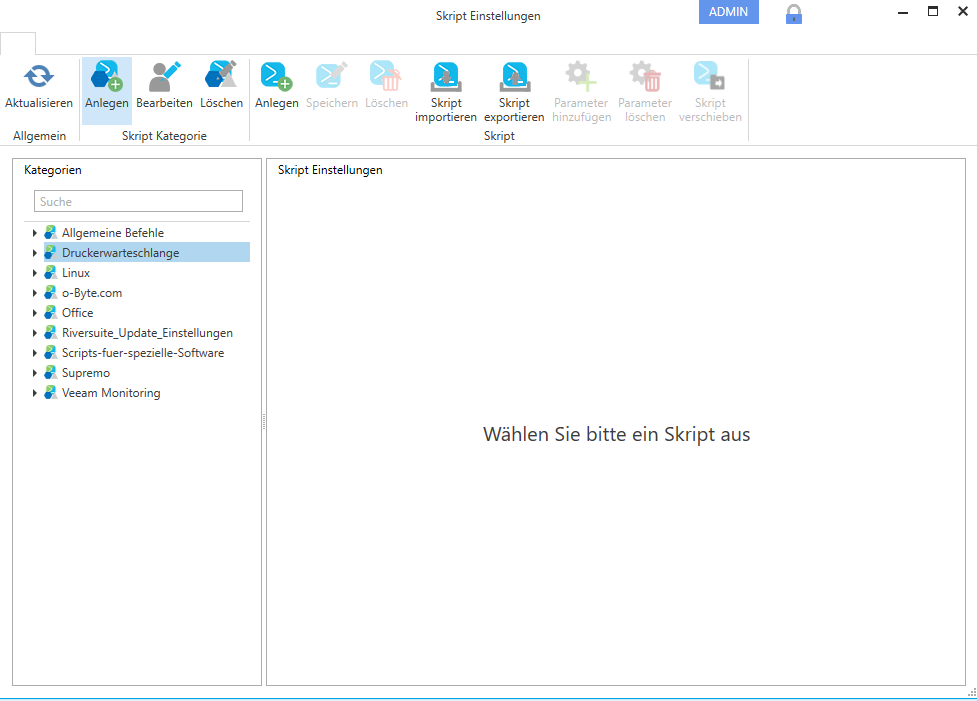This screenshot has width=977, height=701.
Task: Click into the Suche search field
Action: [x=139, y=201]
